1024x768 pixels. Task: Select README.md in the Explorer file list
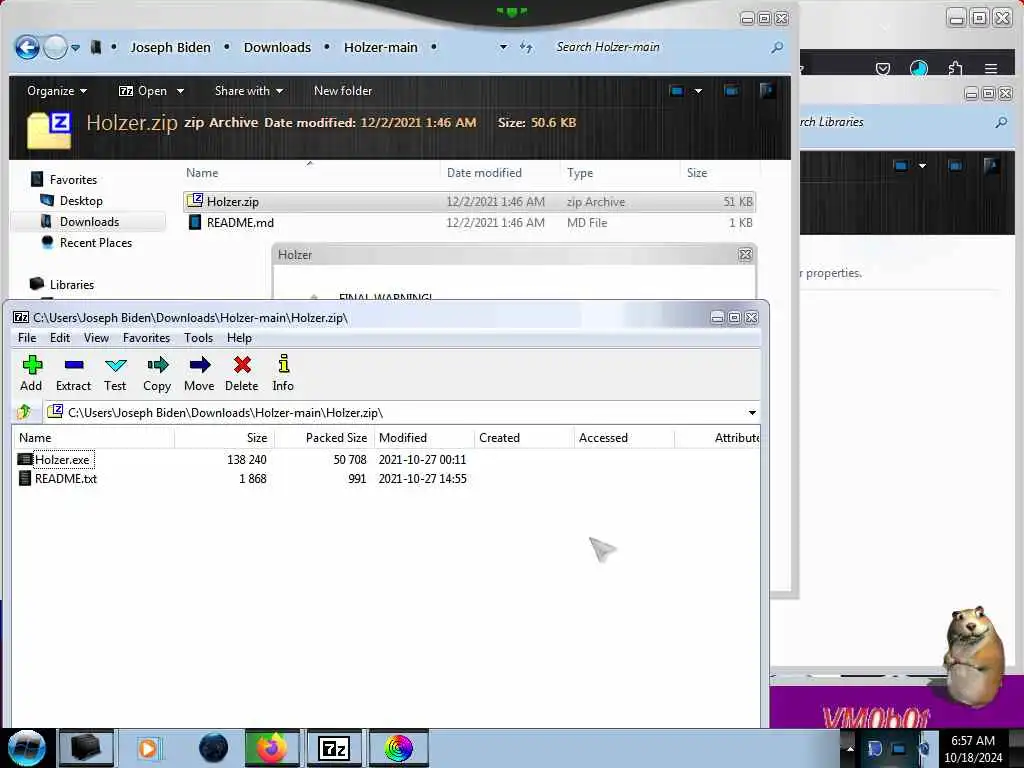pos(469,223)
